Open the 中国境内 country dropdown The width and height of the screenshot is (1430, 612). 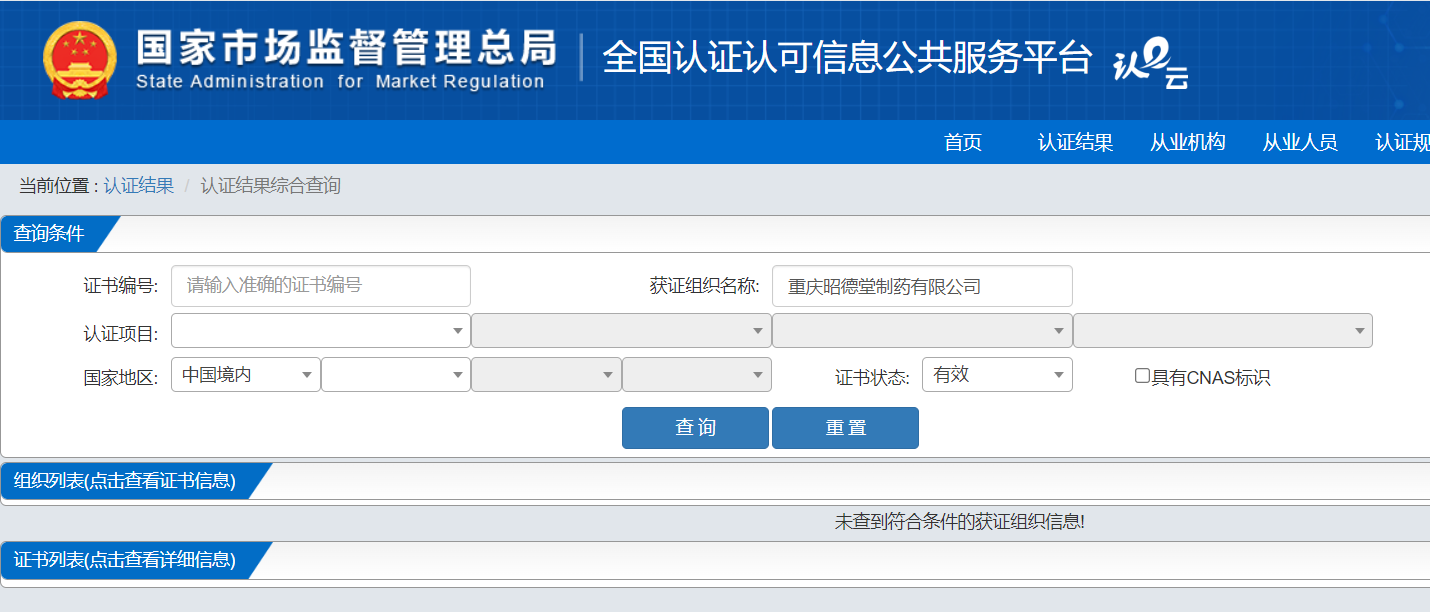point(246,375)
